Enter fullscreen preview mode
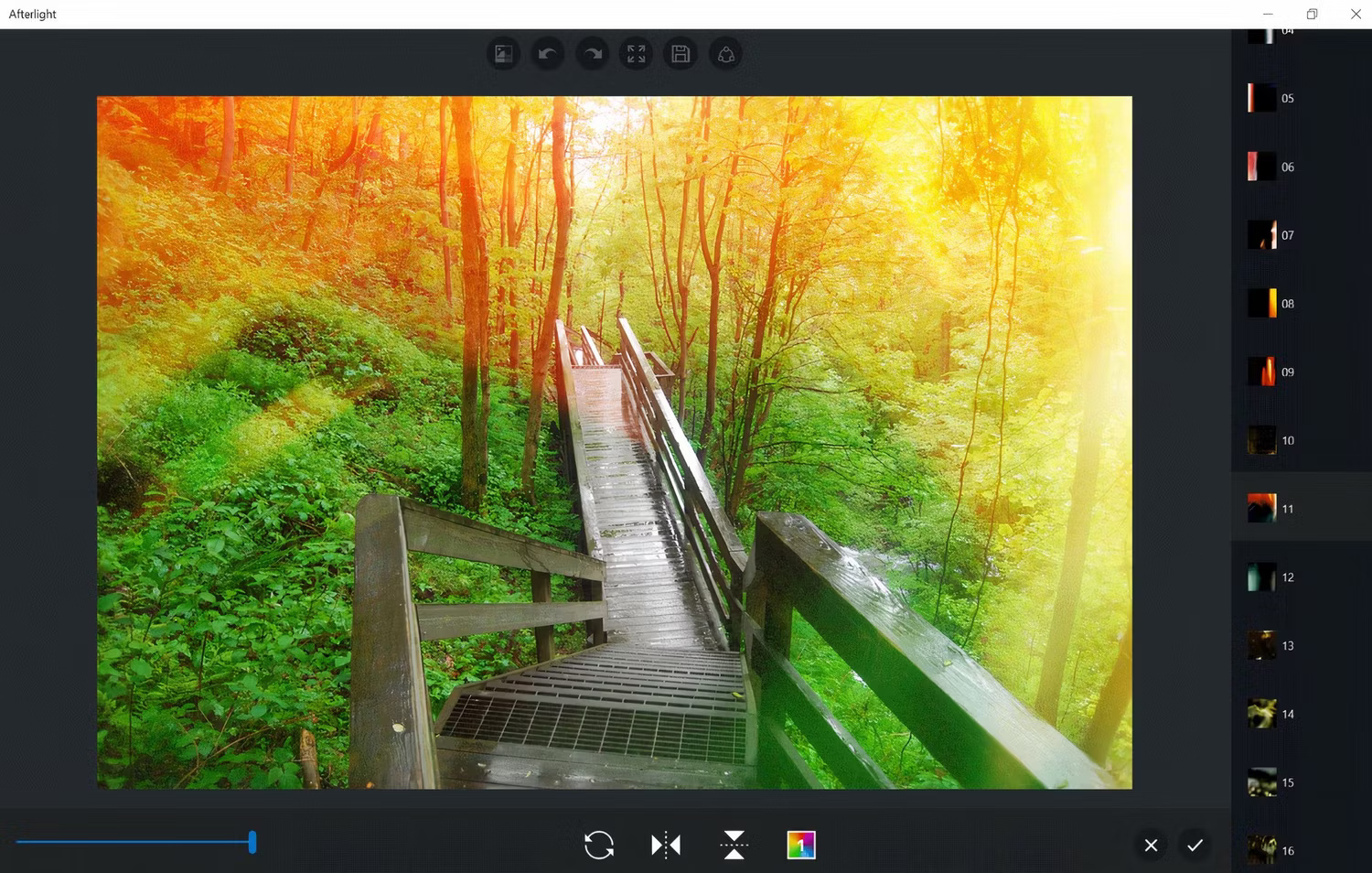Image resolution: width=1372 pixels, height=873 pixels. (635, 53)
